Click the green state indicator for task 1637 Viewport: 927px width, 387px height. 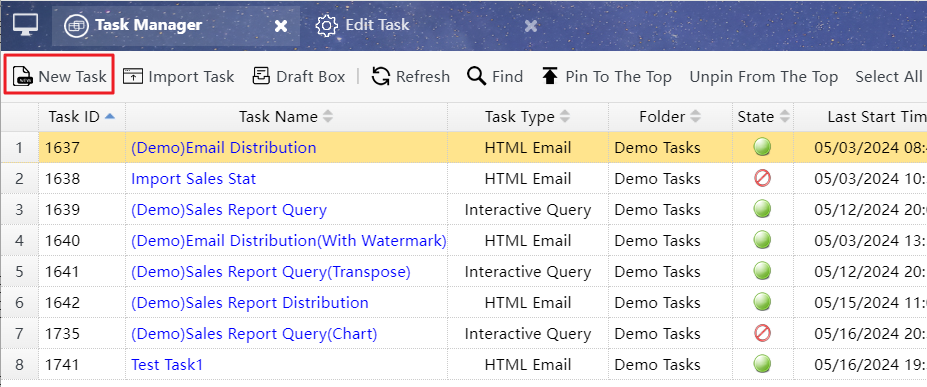pyautogui.click(x=762, y=147)
